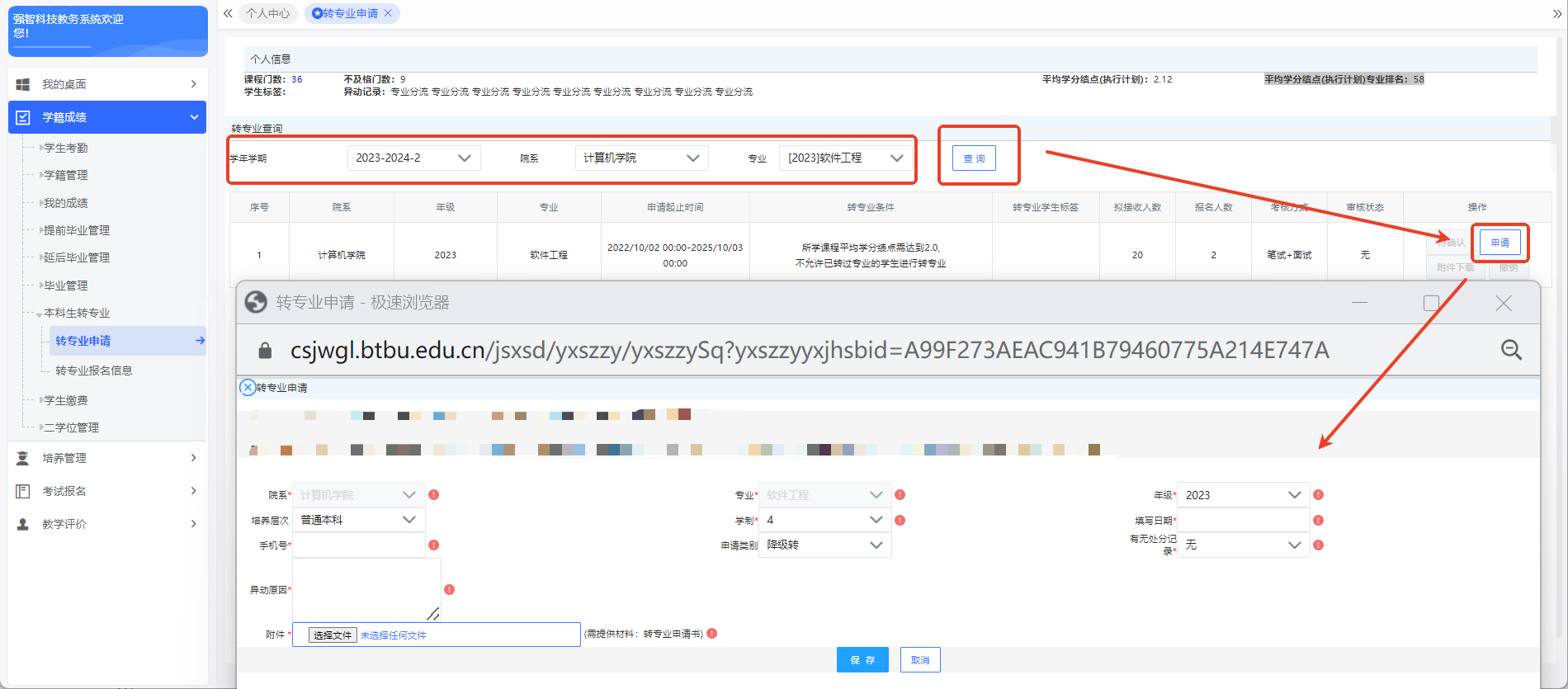Expand the 有无处分记录 dropdown
This screenshot has width=1568, height=689.
1243,545
